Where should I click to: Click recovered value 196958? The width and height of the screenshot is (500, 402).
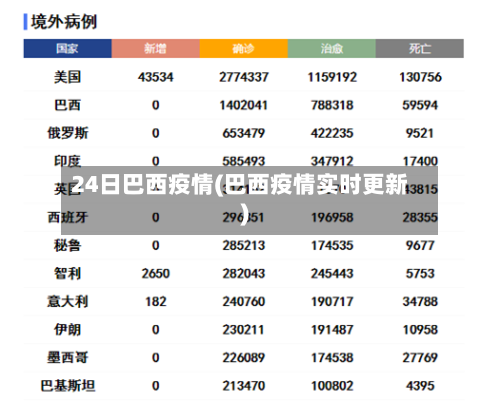point(332,218)
